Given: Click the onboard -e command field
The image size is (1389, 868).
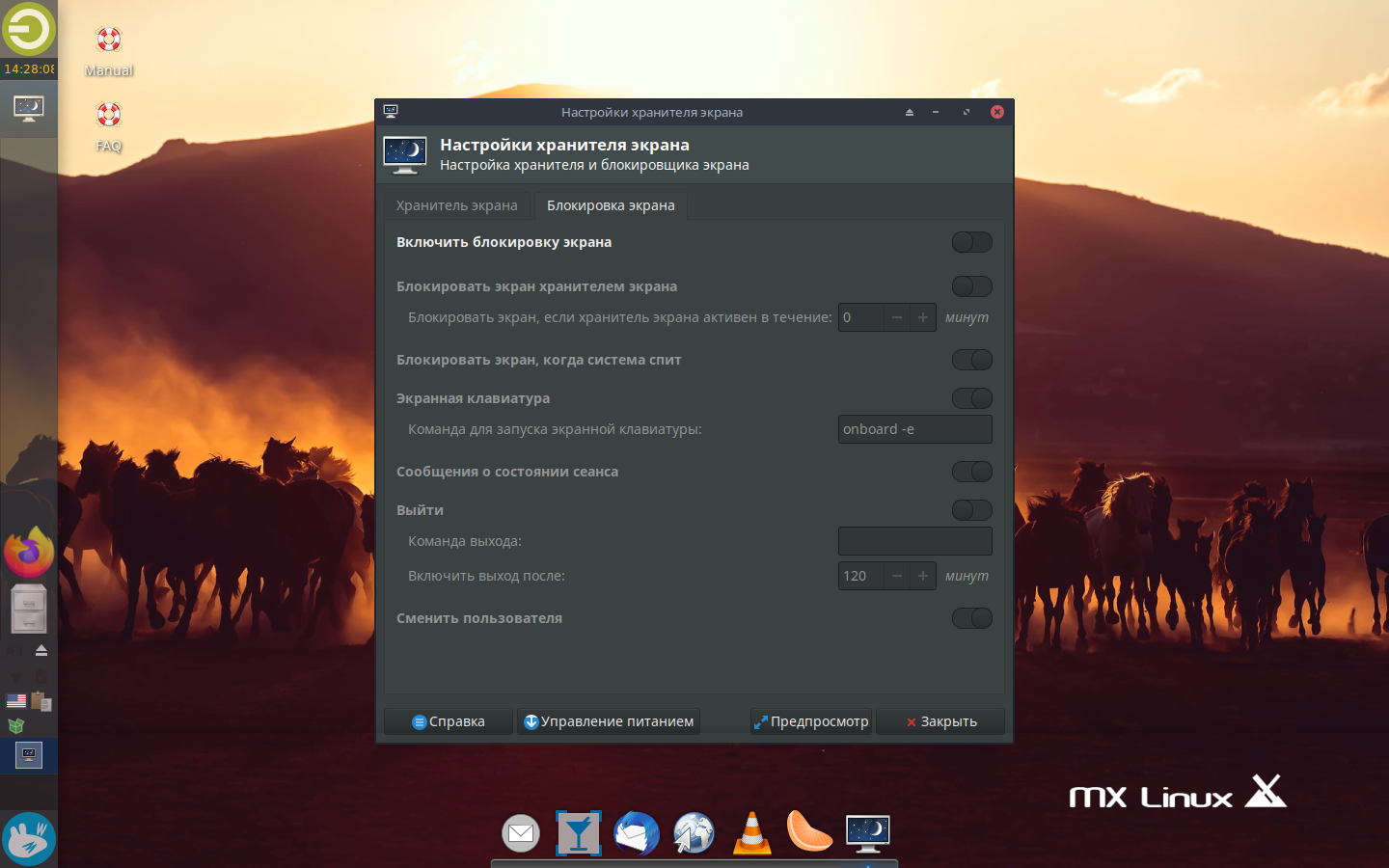Looking at the screenshot, I should [913, 429].
